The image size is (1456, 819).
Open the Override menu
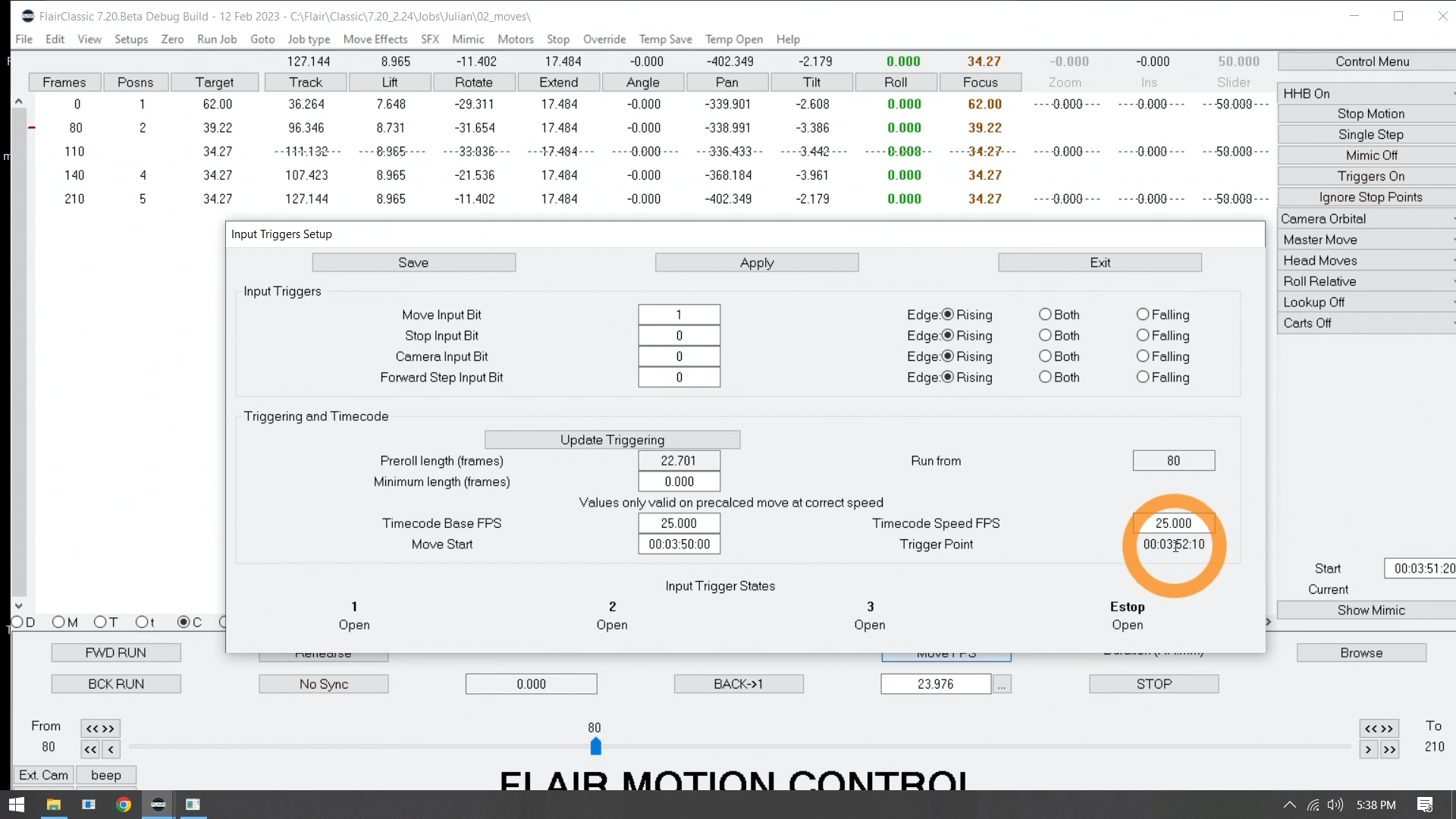pyautogui.click(x=604, y=39)
